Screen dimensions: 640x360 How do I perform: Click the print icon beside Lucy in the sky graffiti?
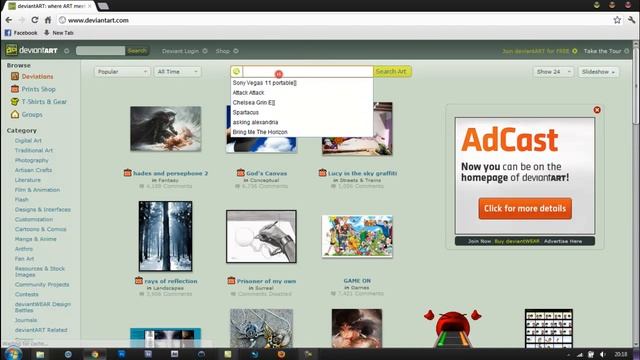coord(322,173)
